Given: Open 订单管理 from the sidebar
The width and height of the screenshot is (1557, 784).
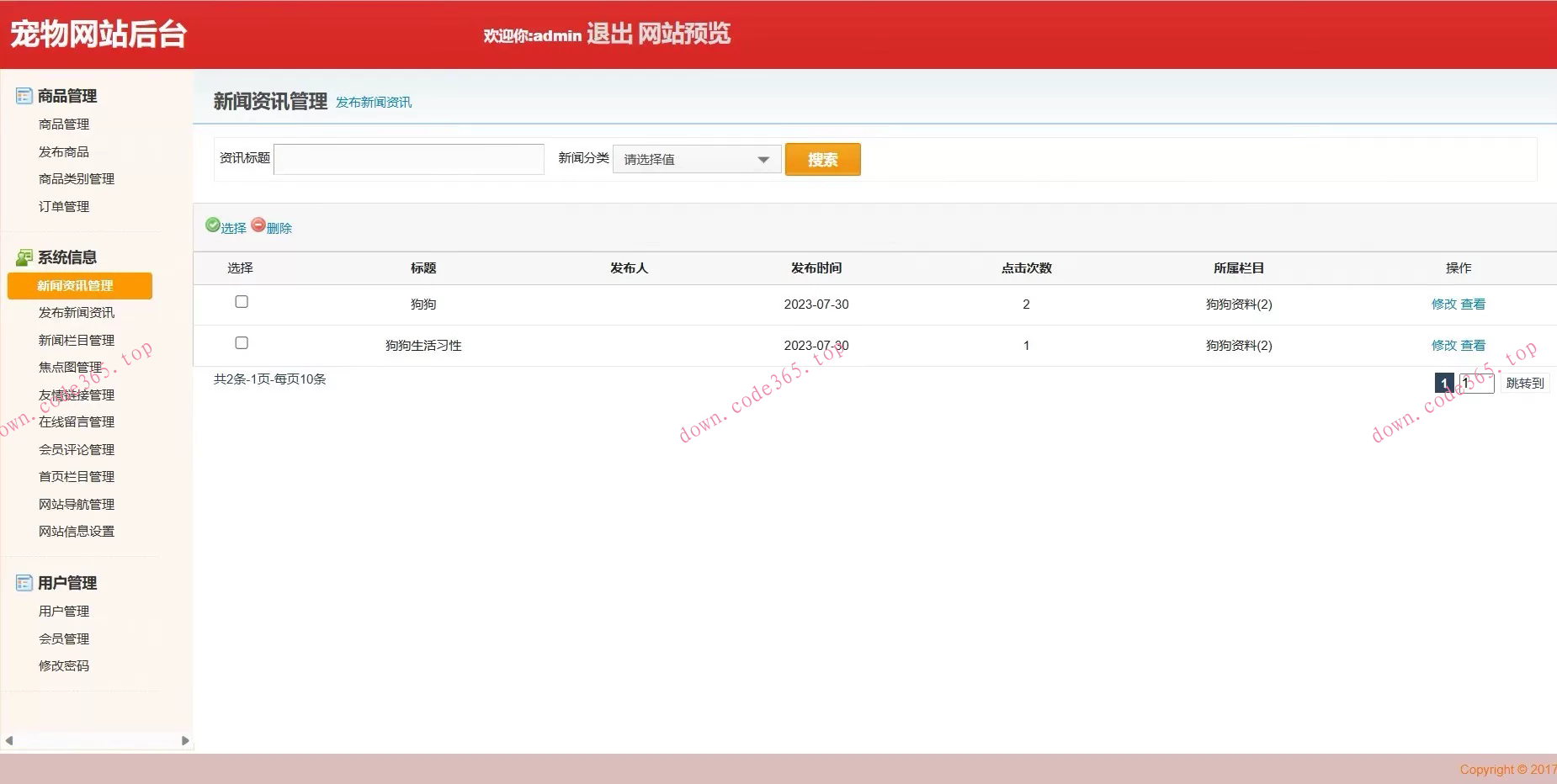Looking at the screenshot, I should pos(62,205).
